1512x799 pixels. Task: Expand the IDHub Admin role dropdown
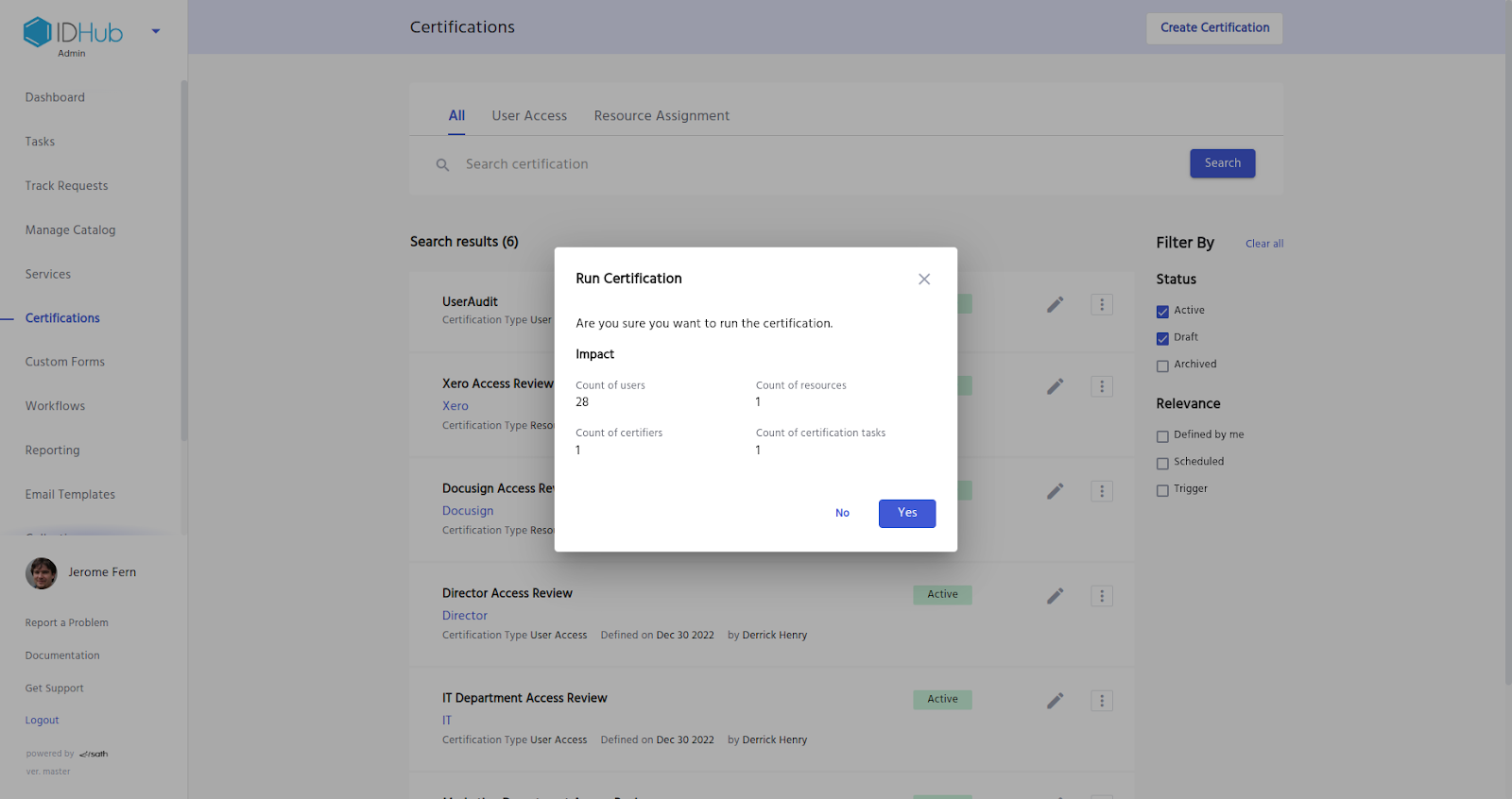[156, 31]
